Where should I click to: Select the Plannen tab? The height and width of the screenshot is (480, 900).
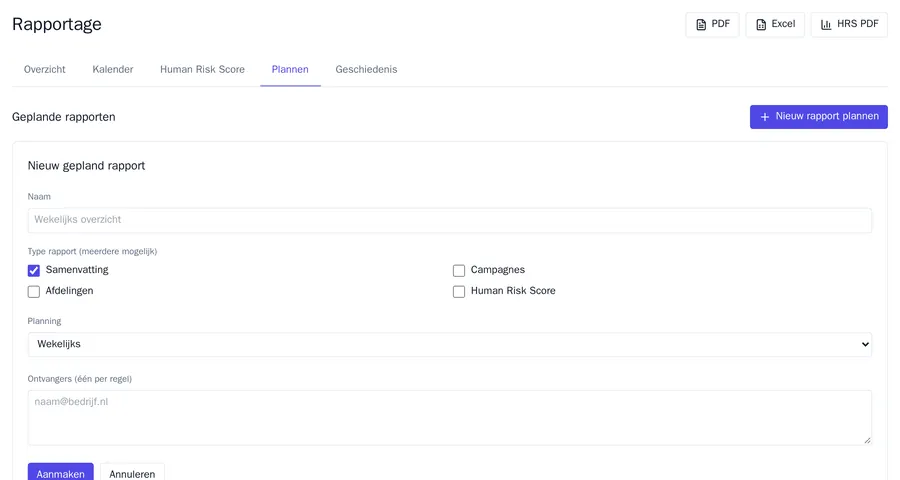(x=290, y=69)
